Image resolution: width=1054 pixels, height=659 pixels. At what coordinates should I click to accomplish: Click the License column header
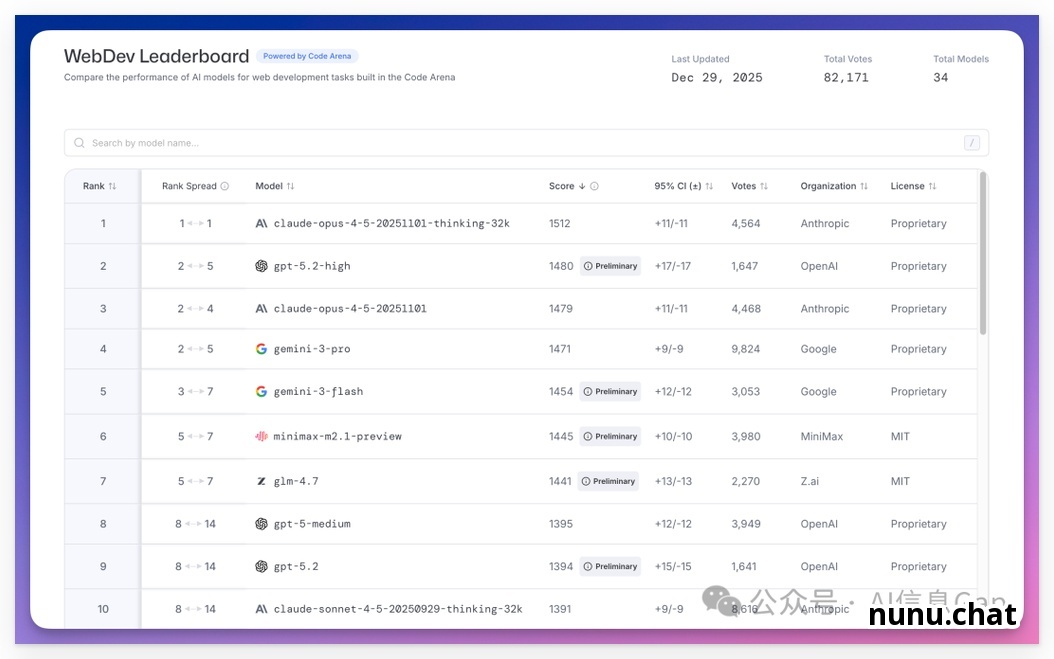click(907, 186)
